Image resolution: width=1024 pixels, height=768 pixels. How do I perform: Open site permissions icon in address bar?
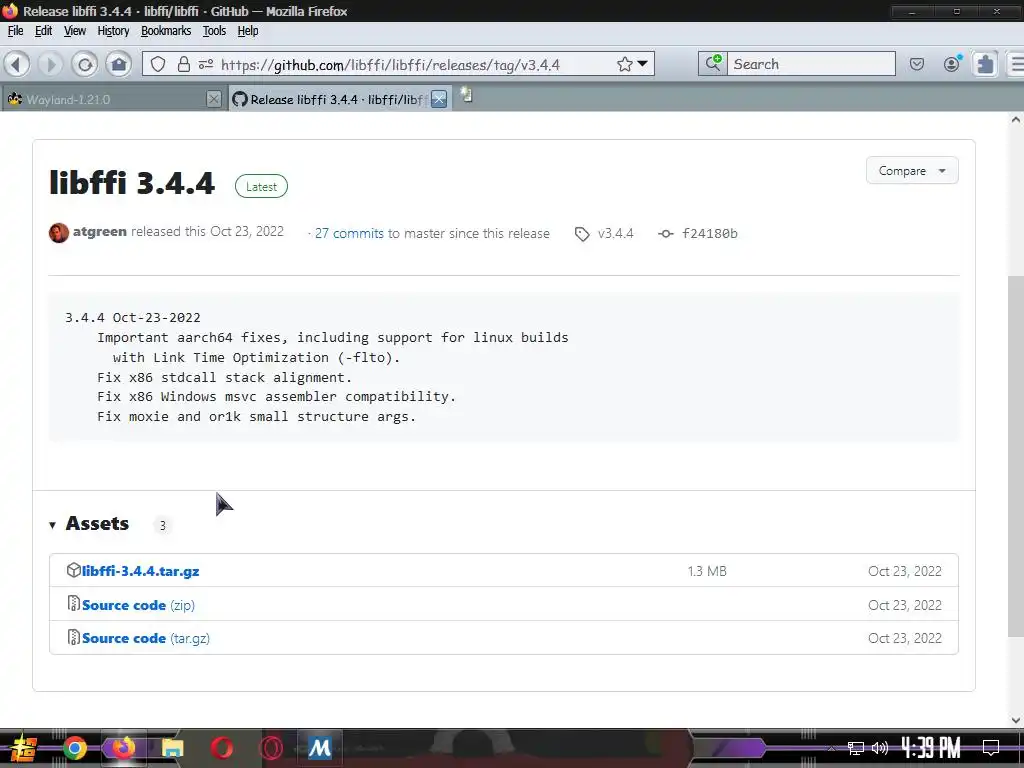[x=206, y=64]
